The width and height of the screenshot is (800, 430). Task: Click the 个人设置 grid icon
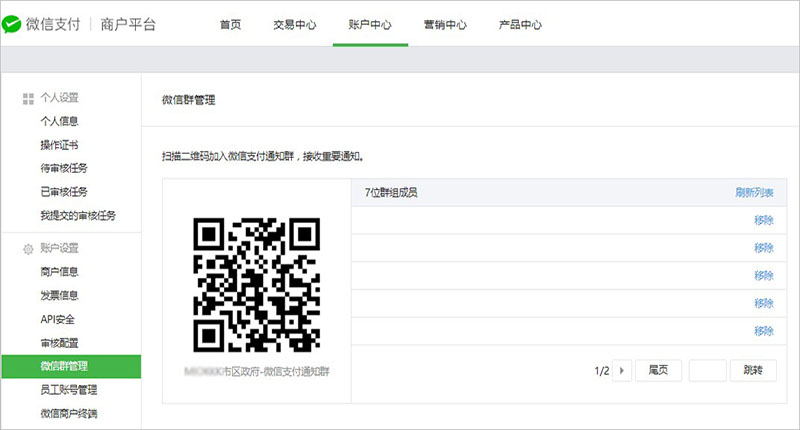(x=28, y=98)
